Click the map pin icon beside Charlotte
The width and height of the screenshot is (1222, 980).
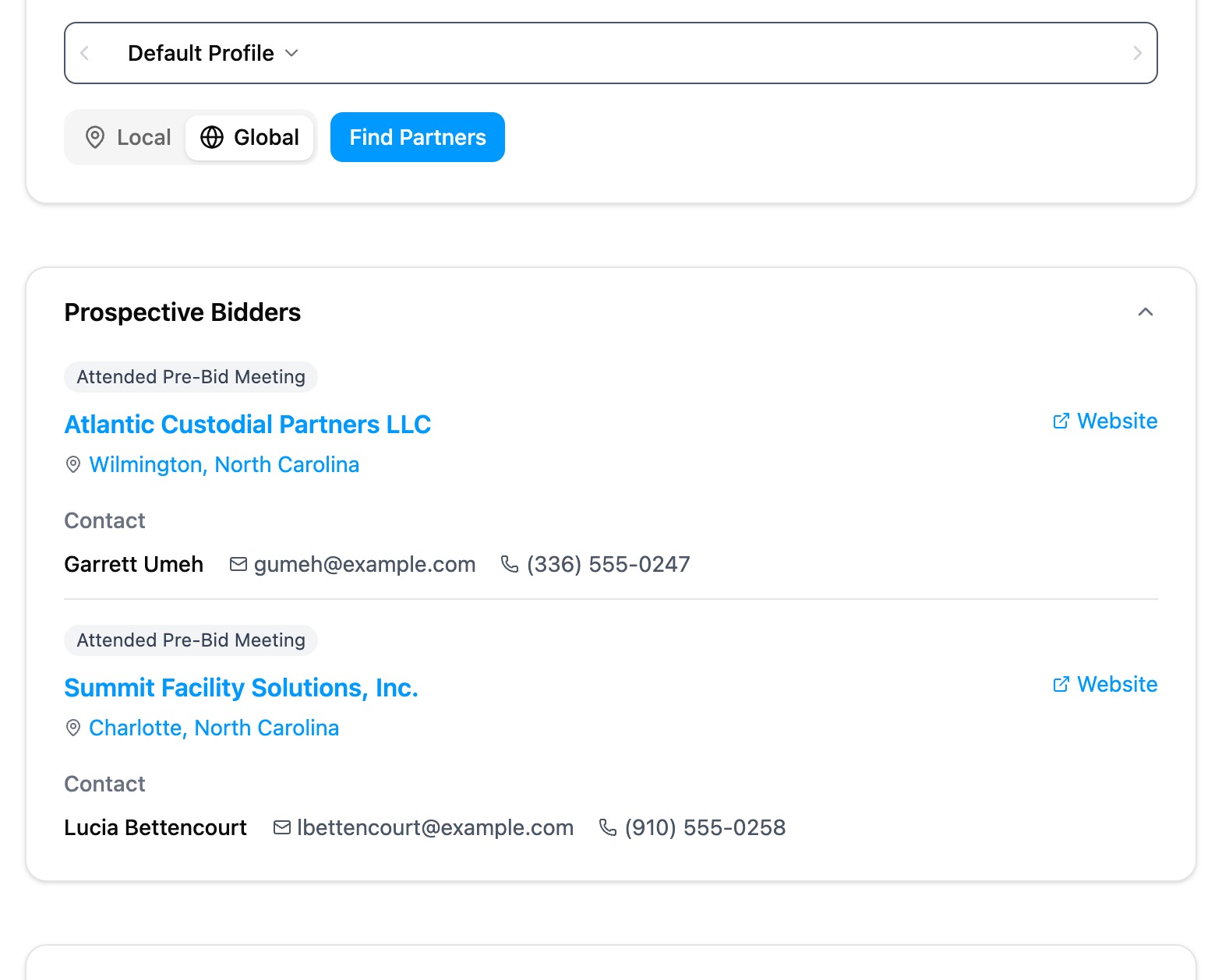tap(73, 728)
